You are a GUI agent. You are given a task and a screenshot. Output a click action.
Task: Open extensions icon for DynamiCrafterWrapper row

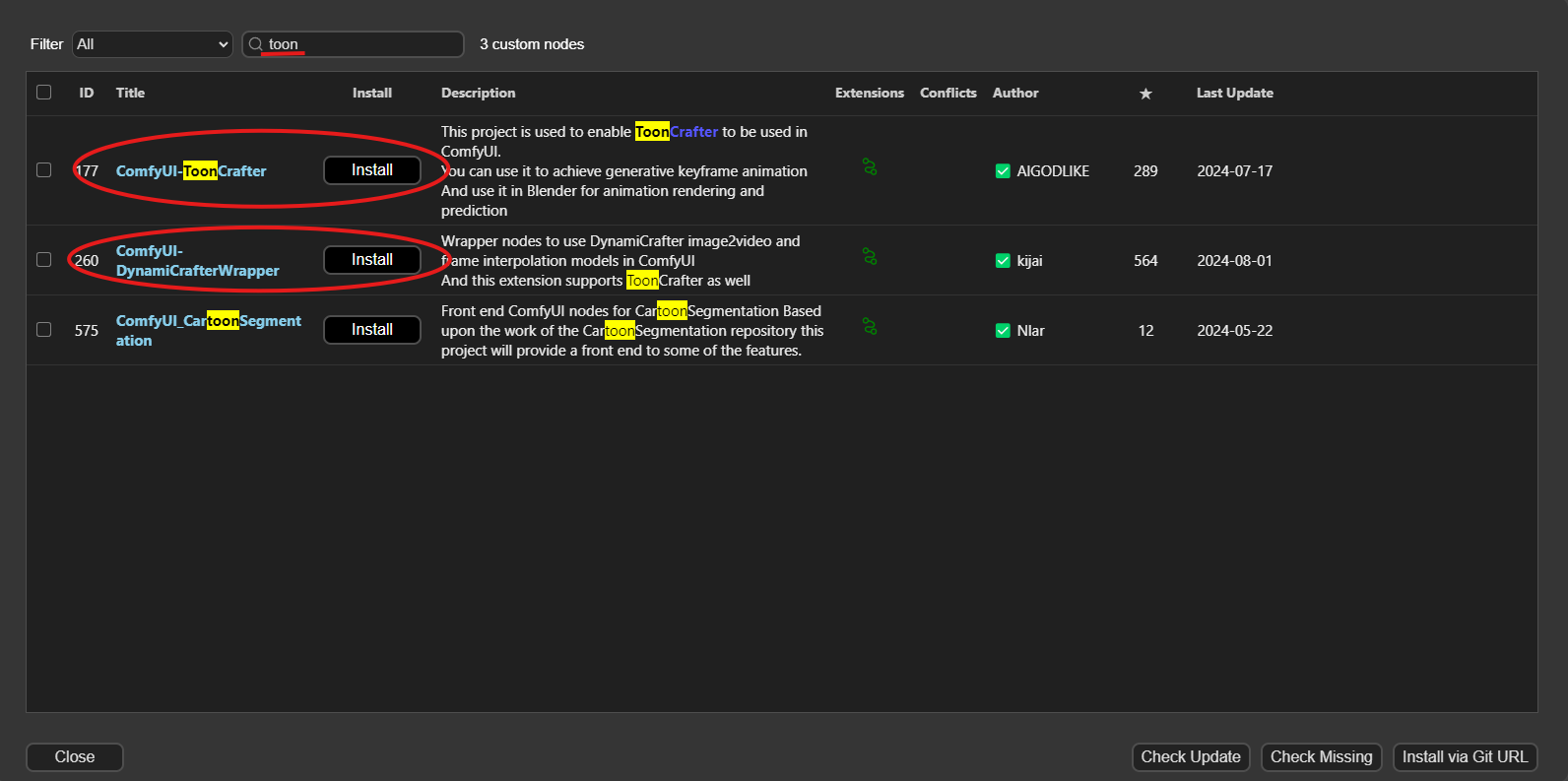click(x=870, y=257)
